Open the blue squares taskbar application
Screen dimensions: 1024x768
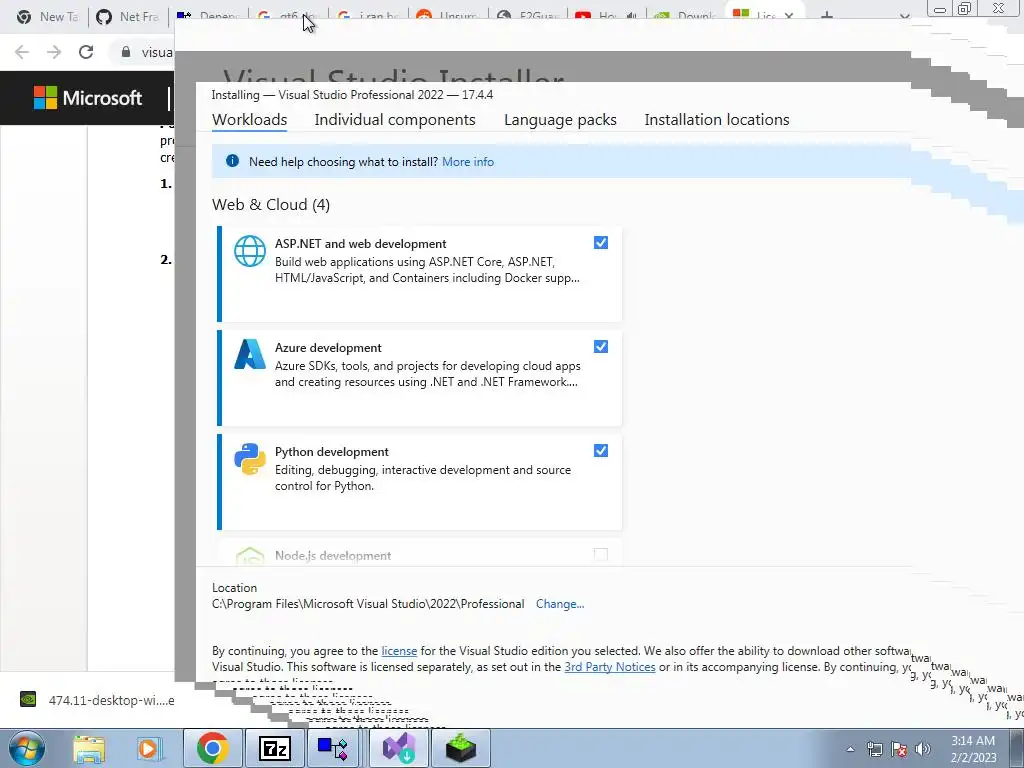(333, 748)
